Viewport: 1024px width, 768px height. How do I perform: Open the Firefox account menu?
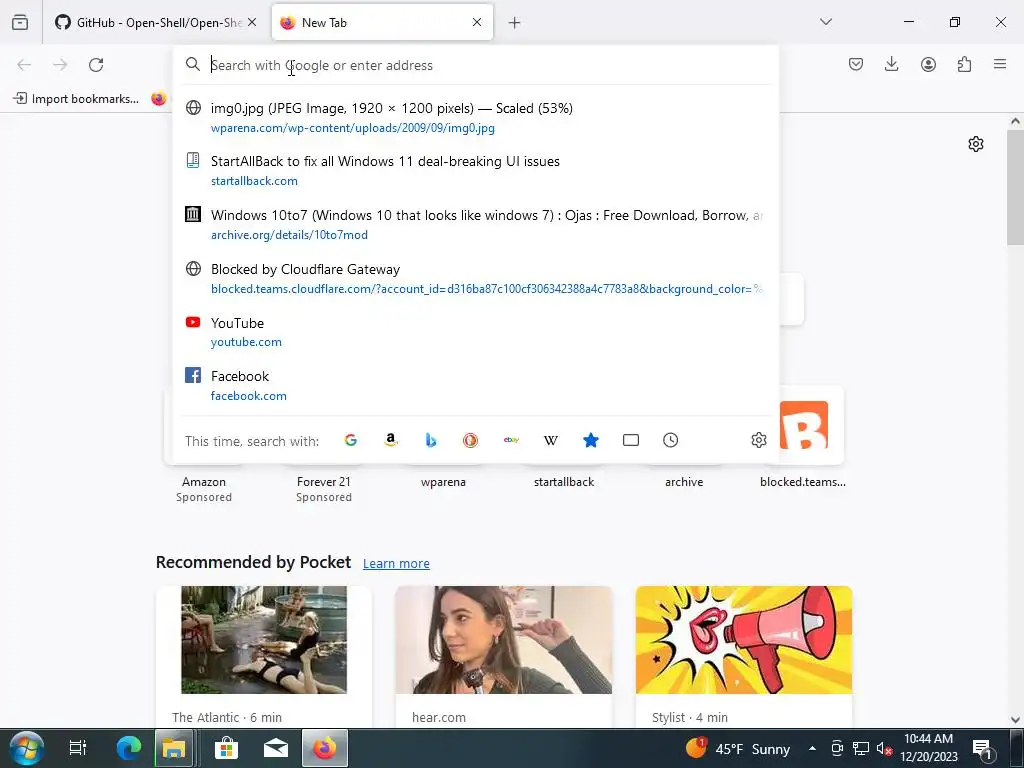click(x=928, y=64)
